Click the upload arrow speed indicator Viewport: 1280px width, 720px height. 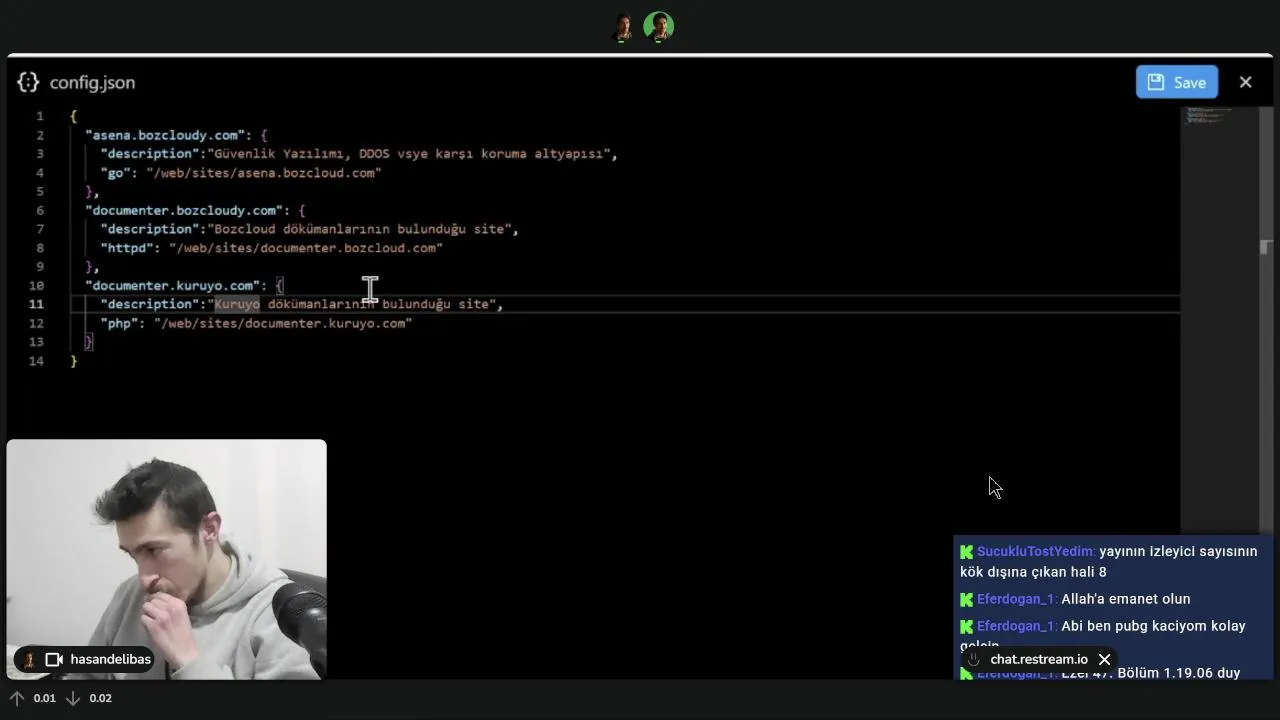[x=17, y=698]
